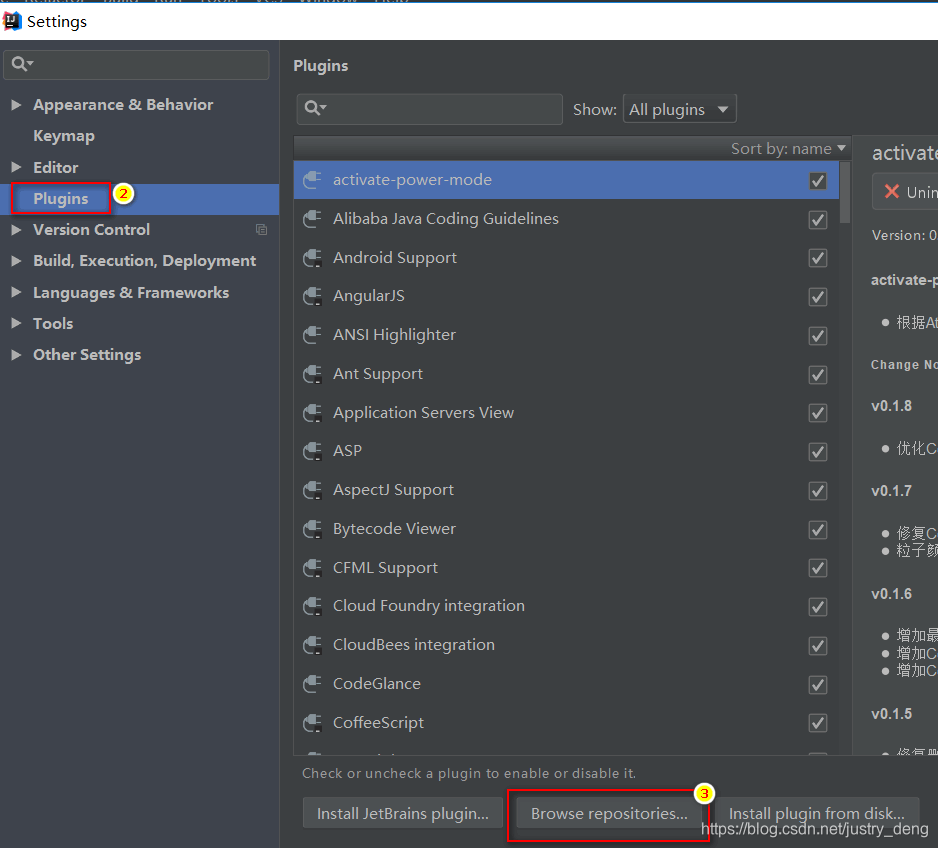Toggle the AngularJS plugin checkbox
Screen dimensions: 938x848
(x=818, y=297)
